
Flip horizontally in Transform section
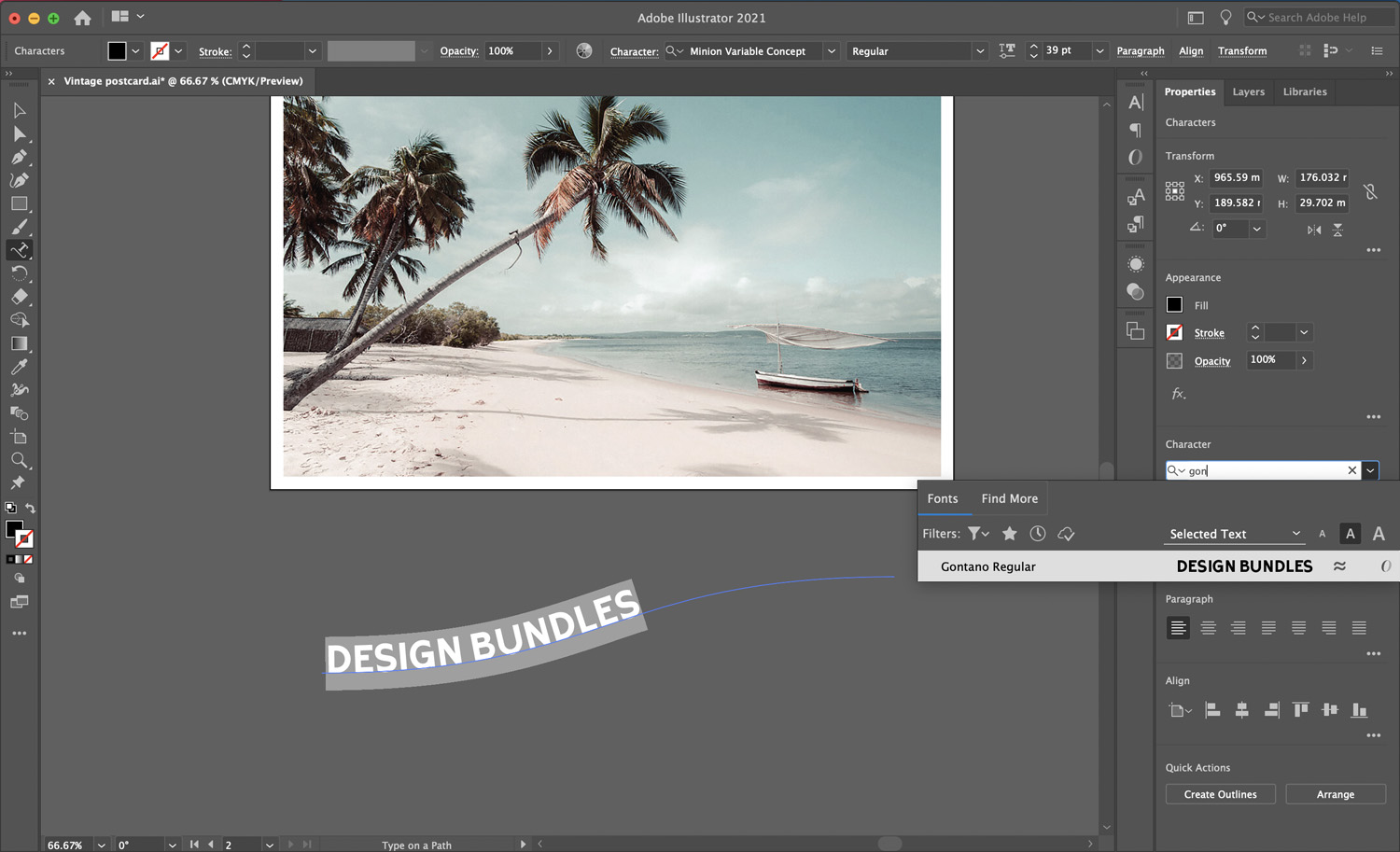1314,230
